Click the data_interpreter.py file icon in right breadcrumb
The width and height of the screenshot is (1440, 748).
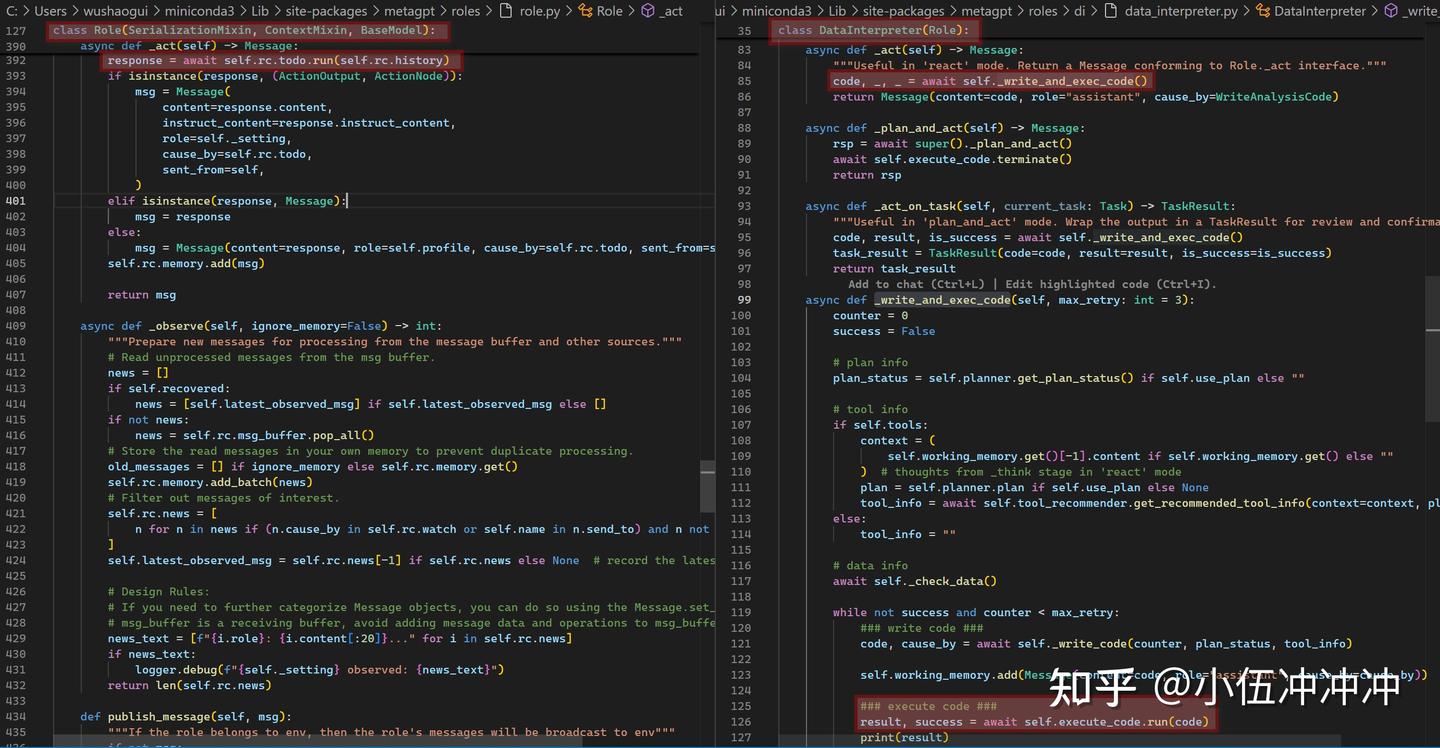point(1112,11)
